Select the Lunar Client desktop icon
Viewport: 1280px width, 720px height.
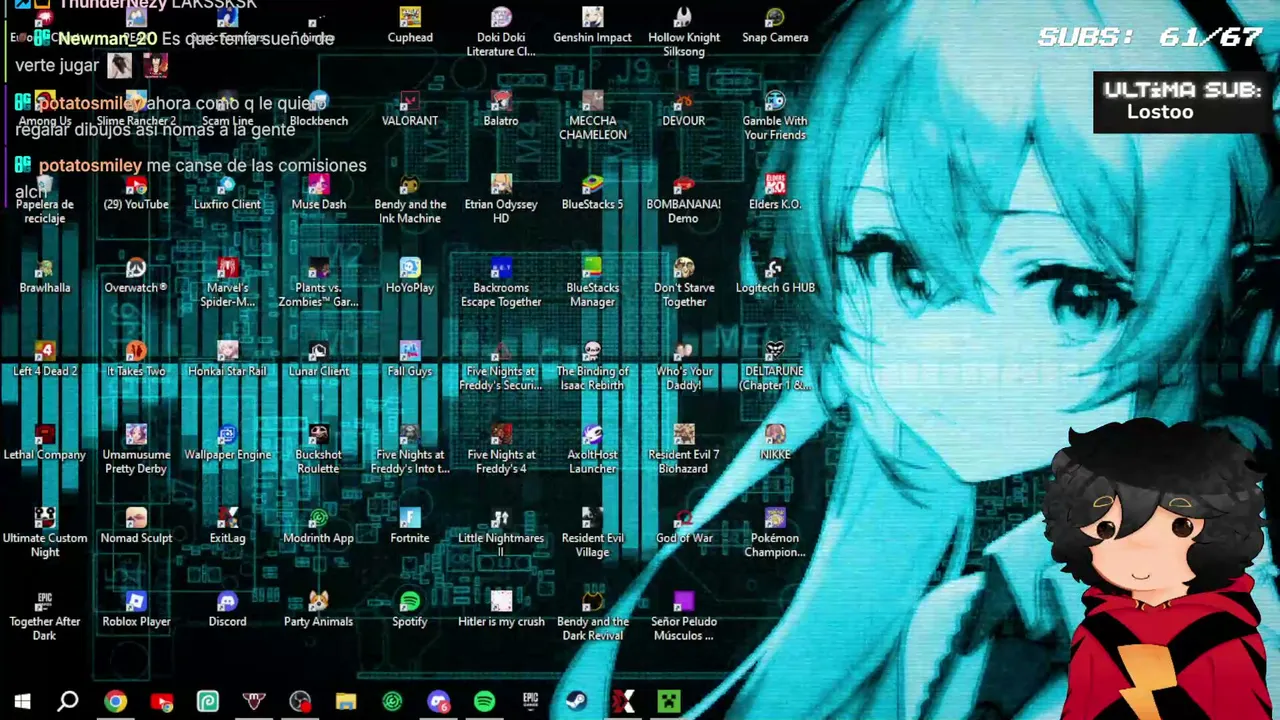click(319, 360)
